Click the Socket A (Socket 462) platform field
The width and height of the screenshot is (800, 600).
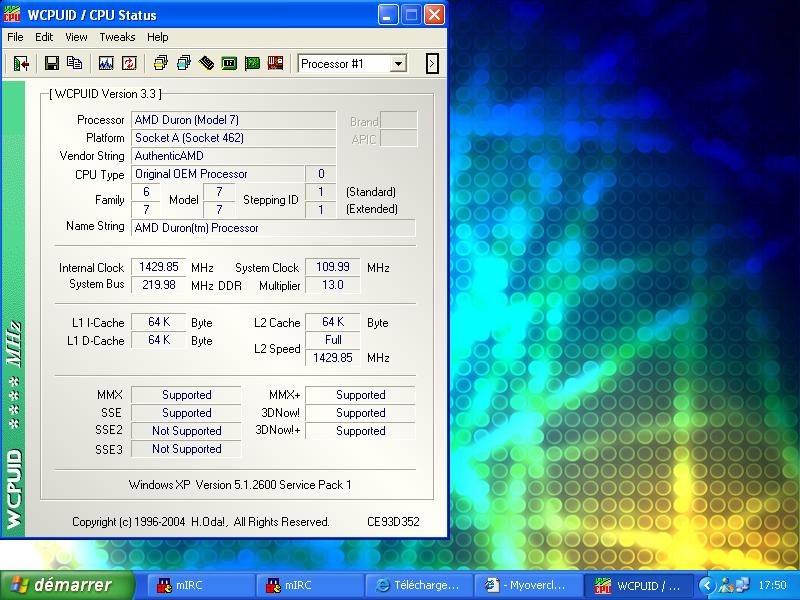tap(234, 138)
